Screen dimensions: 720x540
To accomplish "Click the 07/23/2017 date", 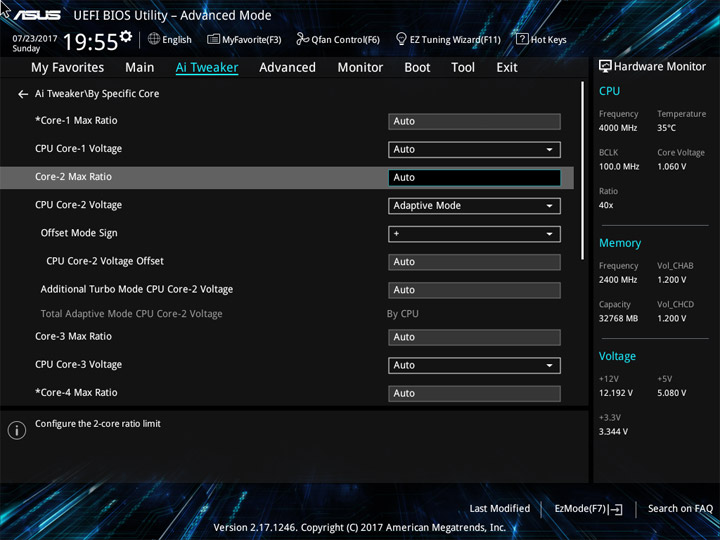I will pos(35,39).
